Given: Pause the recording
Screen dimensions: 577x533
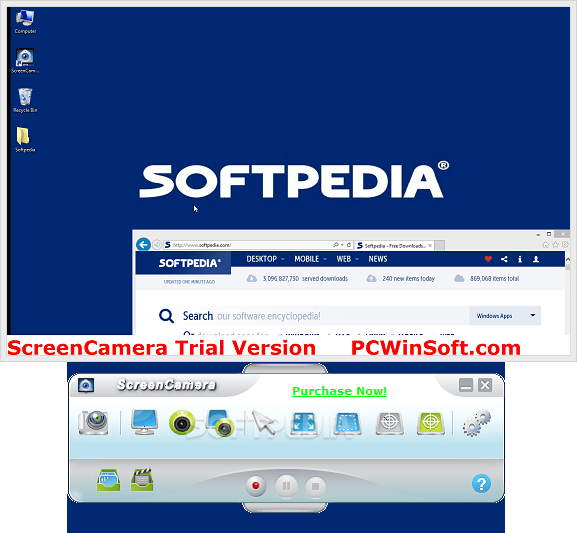Looking at the screenshot, I should (x=286, y=486).
